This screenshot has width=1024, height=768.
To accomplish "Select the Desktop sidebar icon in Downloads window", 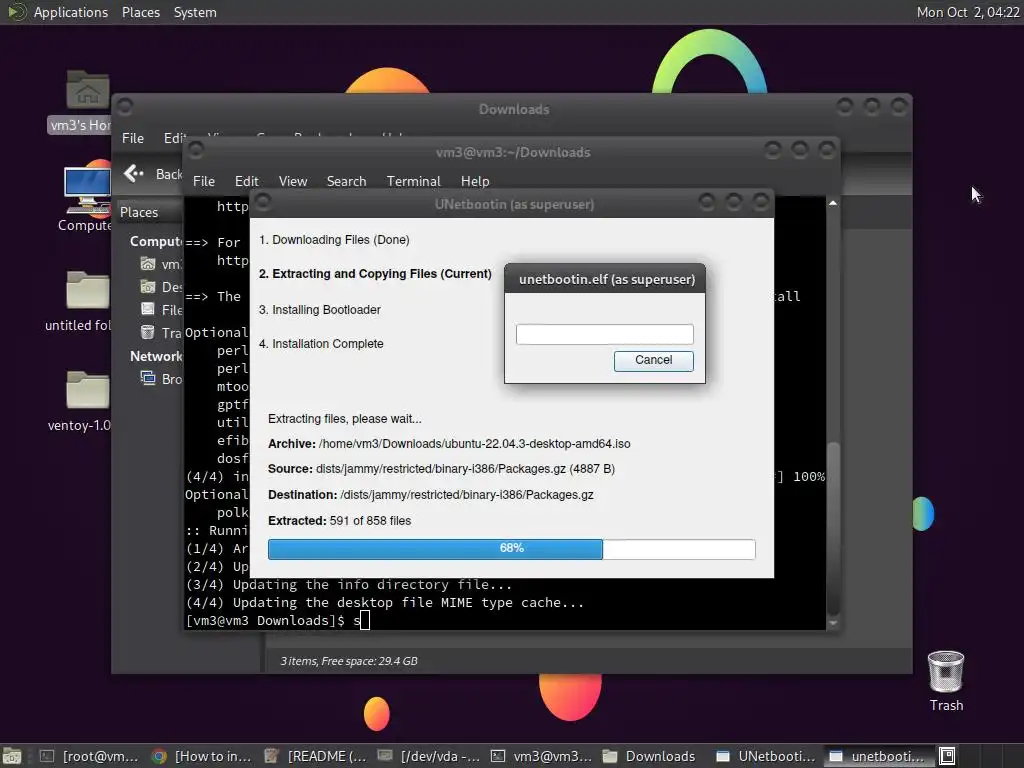I will pyautogui.click(x=148, y=287).
